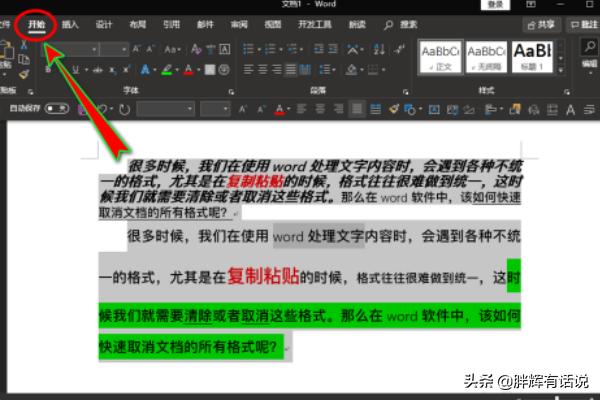
Task: Click the Borders icon in paragraph group
Action: [x=373, y=70]
